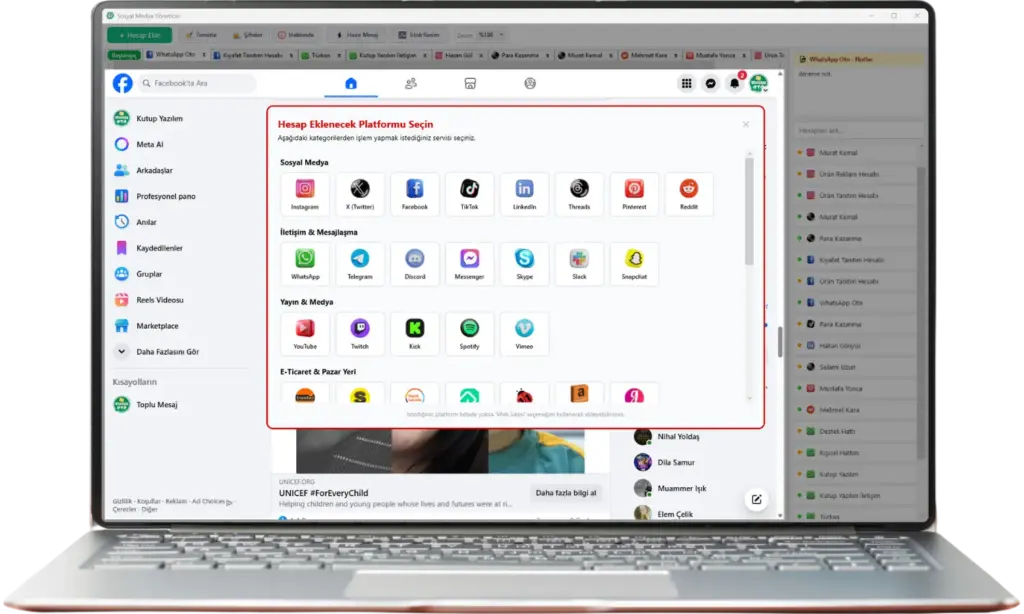The height and width of the screenshot is (614, 1024).
Task: Select the Telegram platform icon
Action: click(x=360, y=264)
